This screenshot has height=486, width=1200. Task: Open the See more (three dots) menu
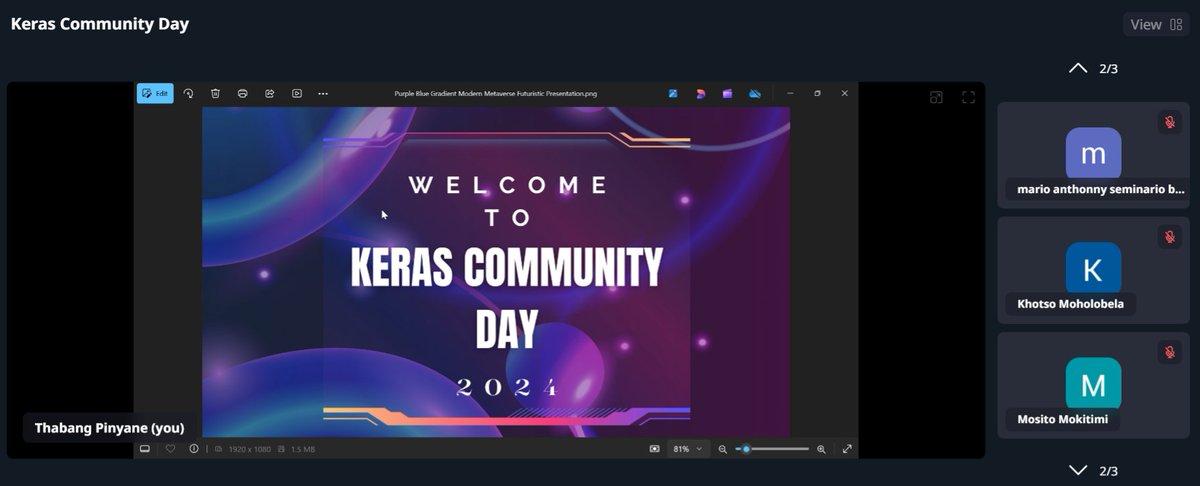[323, 93]
